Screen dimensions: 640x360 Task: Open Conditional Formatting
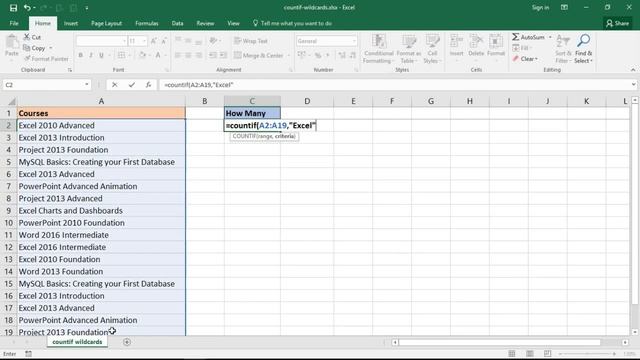tap(378, 49)
